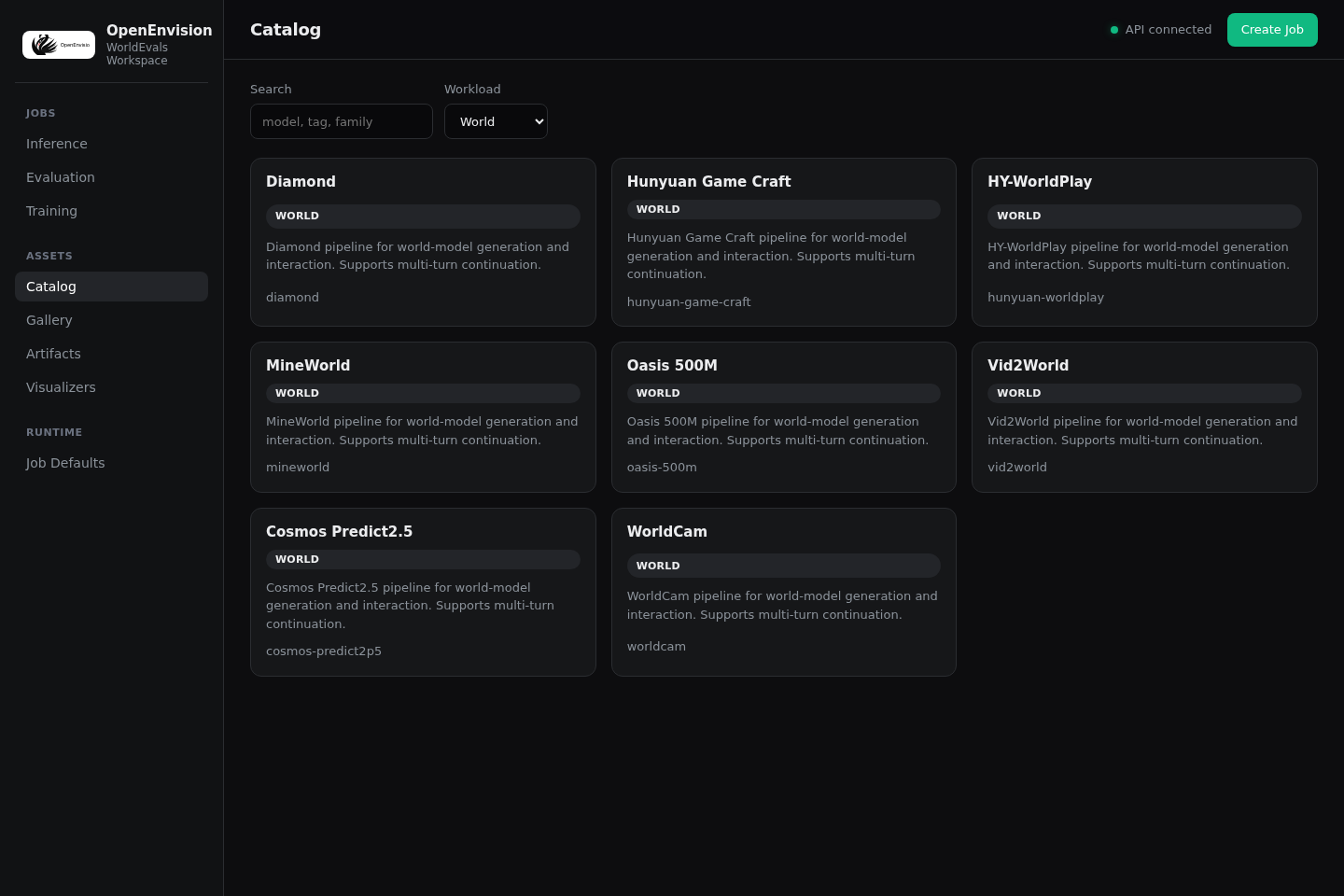The height and width of the screenshot is (896, 1344).
Task: Go to Evaluation in sidebar
Action: [x=111, y=177]
